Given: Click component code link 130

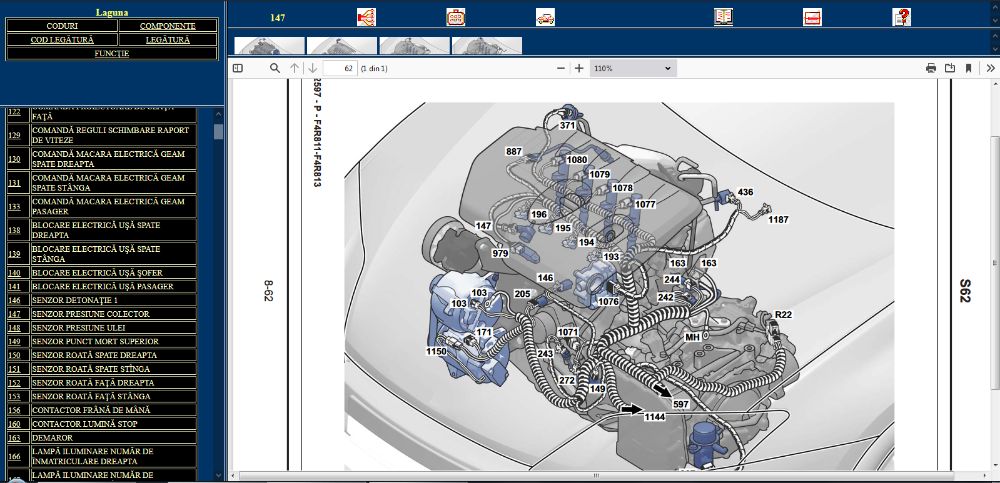Looking at the screenshot, I should [x=14, y=160].
